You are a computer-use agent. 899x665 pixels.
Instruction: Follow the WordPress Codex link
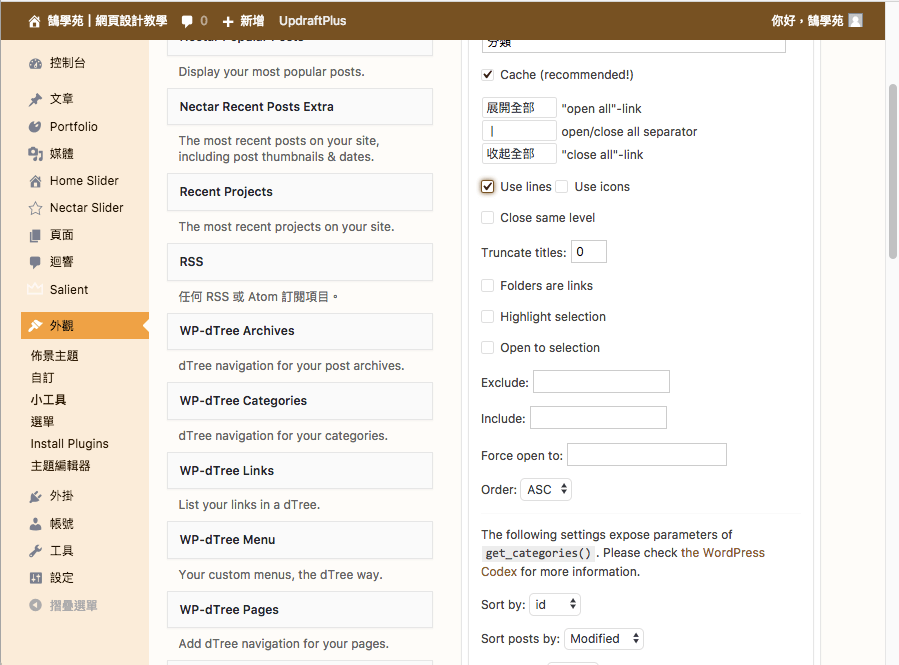click(722, 553)
